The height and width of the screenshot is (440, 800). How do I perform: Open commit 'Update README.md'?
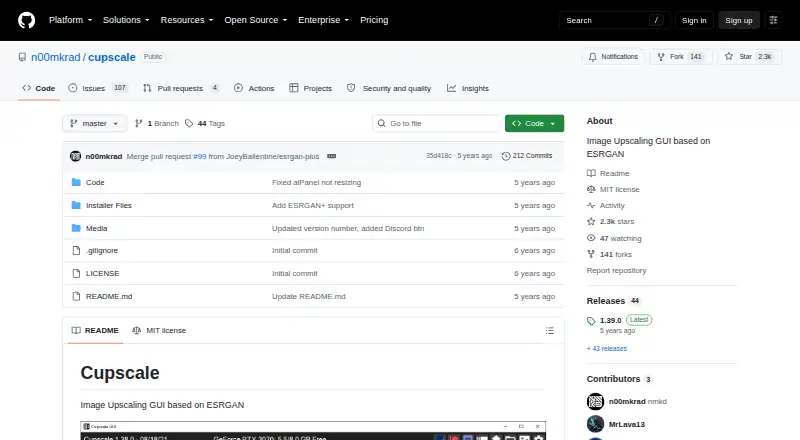point(309,297)
